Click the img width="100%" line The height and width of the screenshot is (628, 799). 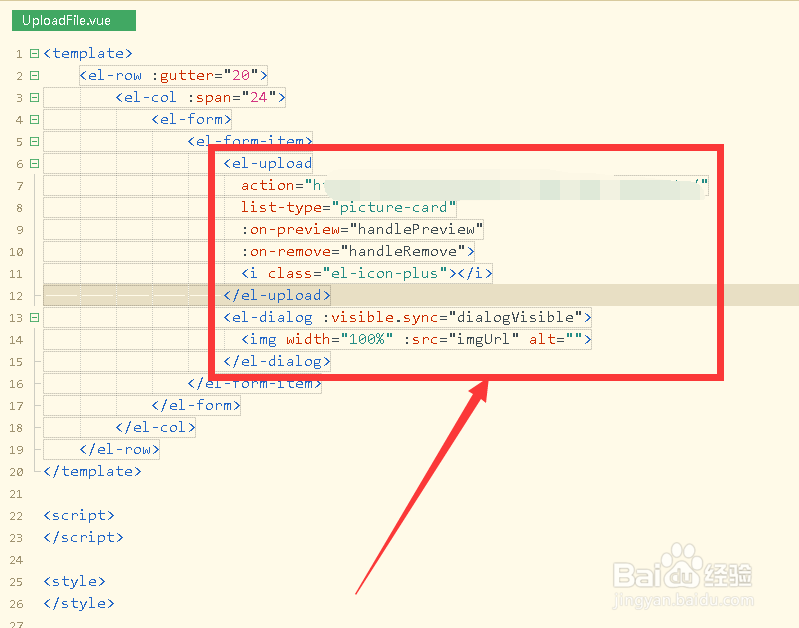pyautogui.click(x=416, y=339)
